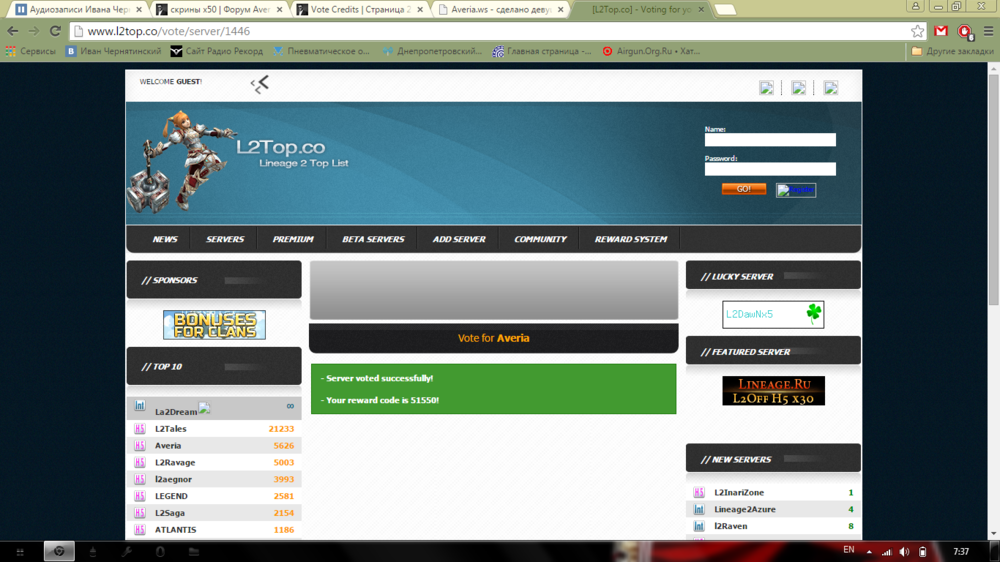Bookmark this page with the star icon

(917, 31)
